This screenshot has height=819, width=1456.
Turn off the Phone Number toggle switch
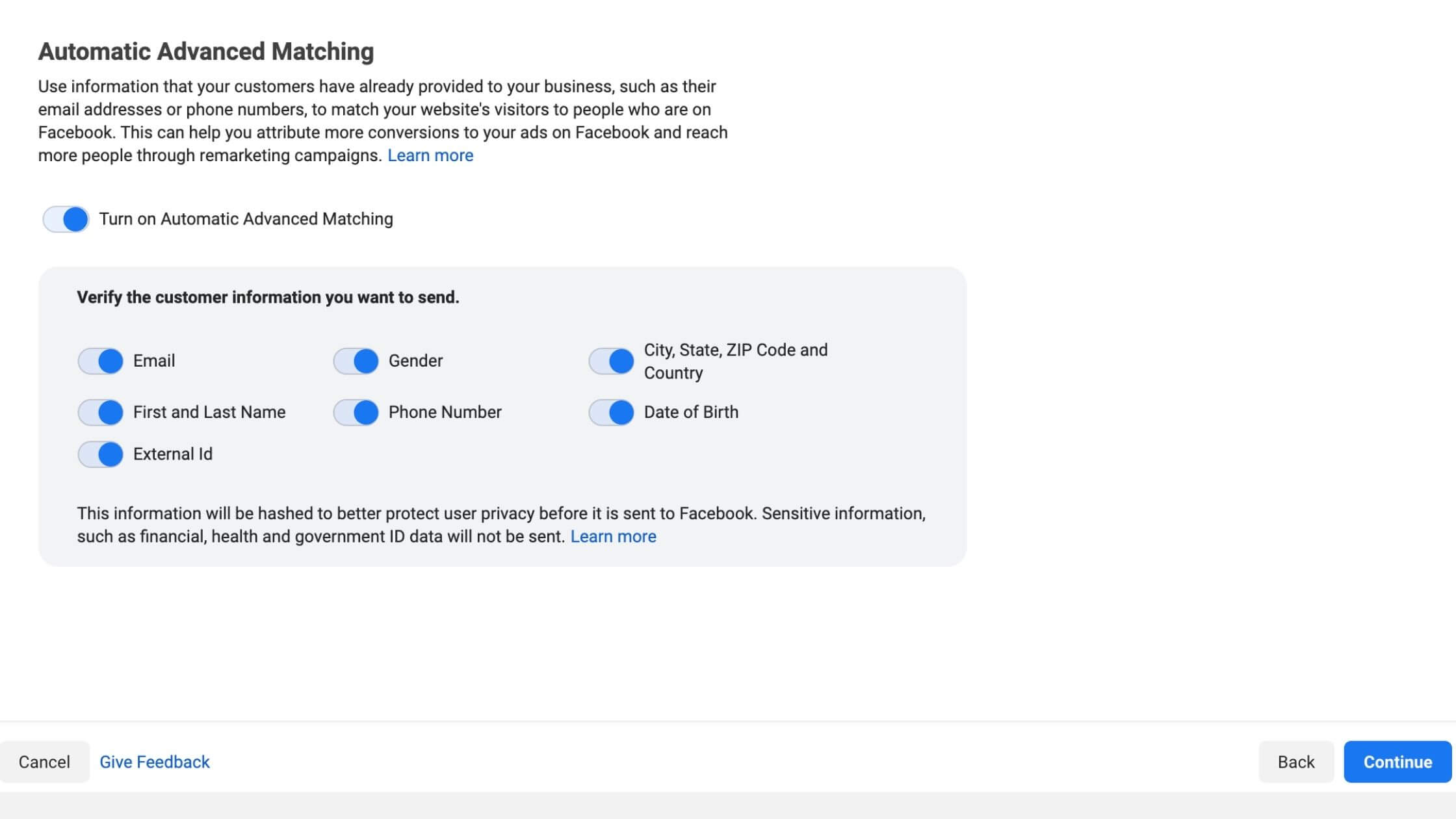pos(356,412)
